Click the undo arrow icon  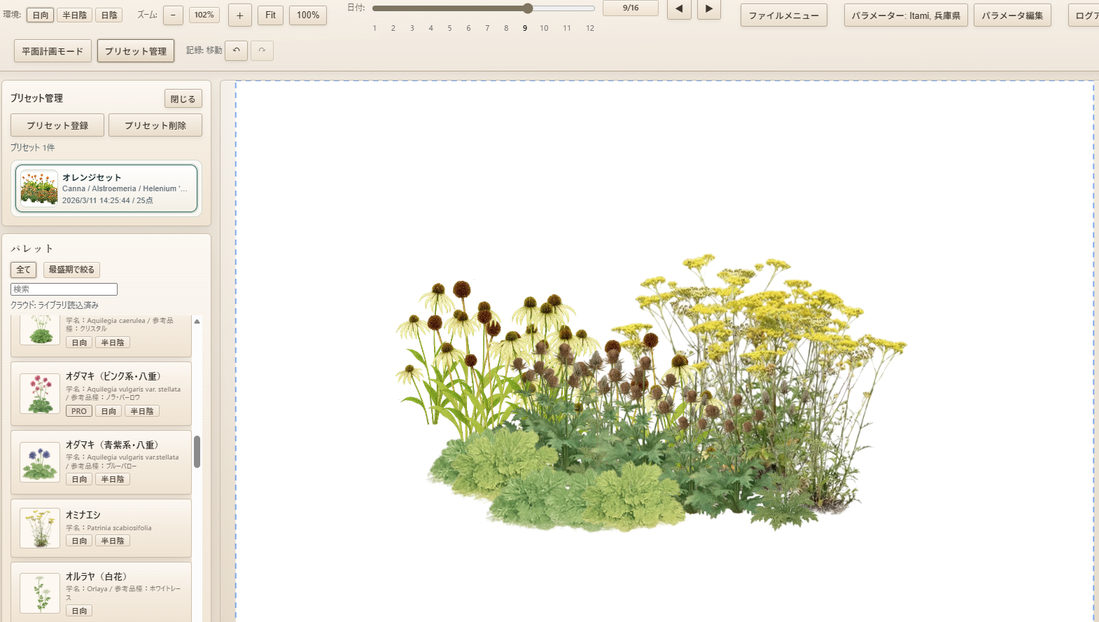coord(236,51)
